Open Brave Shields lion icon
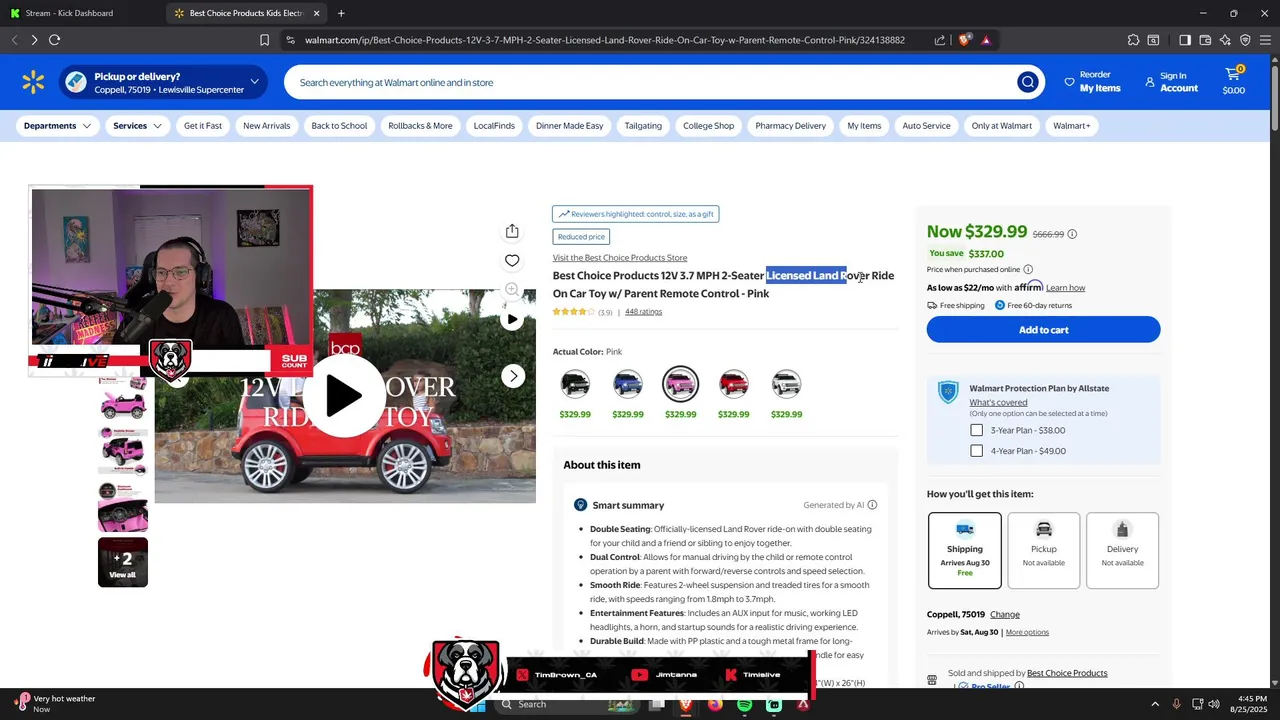The image size is (1280, 720). click(x=964, y=40)
